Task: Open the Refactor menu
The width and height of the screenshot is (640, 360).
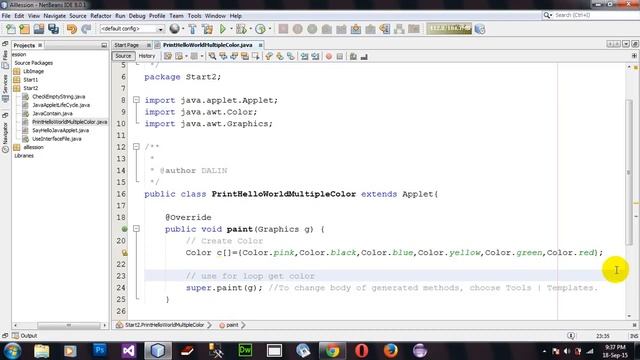Action: click(x=101, y=16)
